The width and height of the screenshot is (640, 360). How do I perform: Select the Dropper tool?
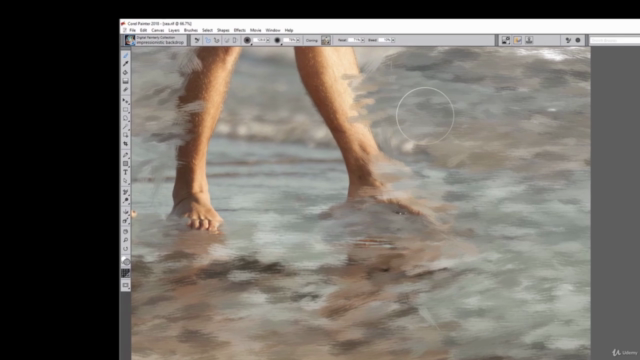pyautogui.click(x=125, y=64)
